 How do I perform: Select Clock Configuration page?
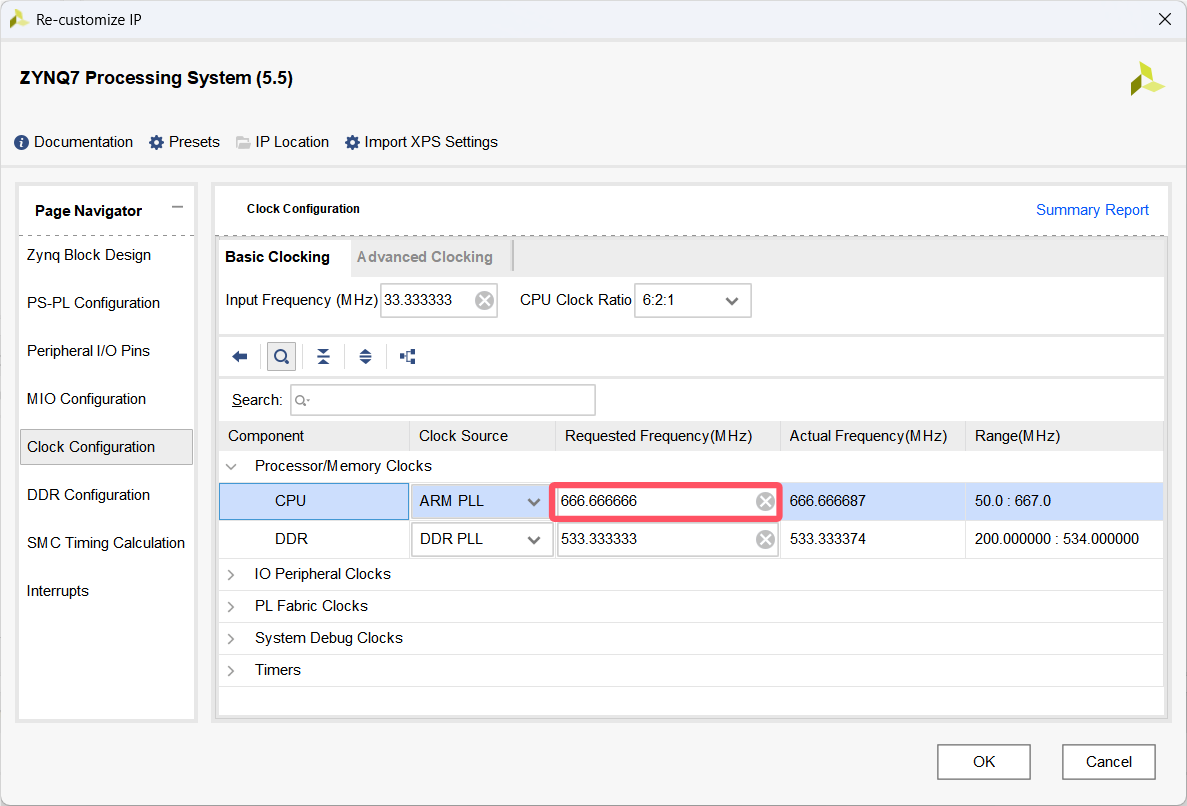[x=107, y=447]
